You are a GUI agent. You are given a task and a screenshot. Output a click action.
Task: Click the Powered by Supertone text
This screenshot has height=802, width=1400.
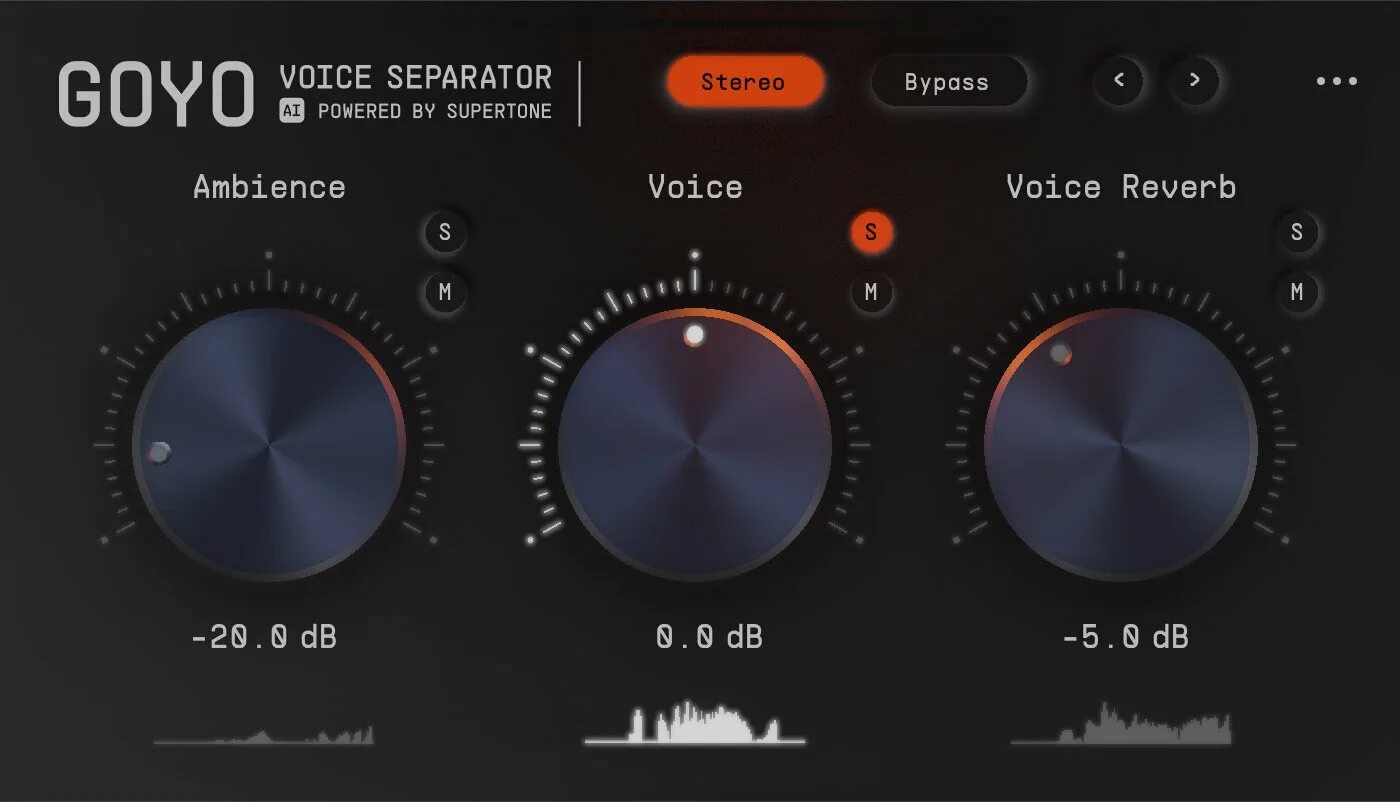(x=435, y=111)
